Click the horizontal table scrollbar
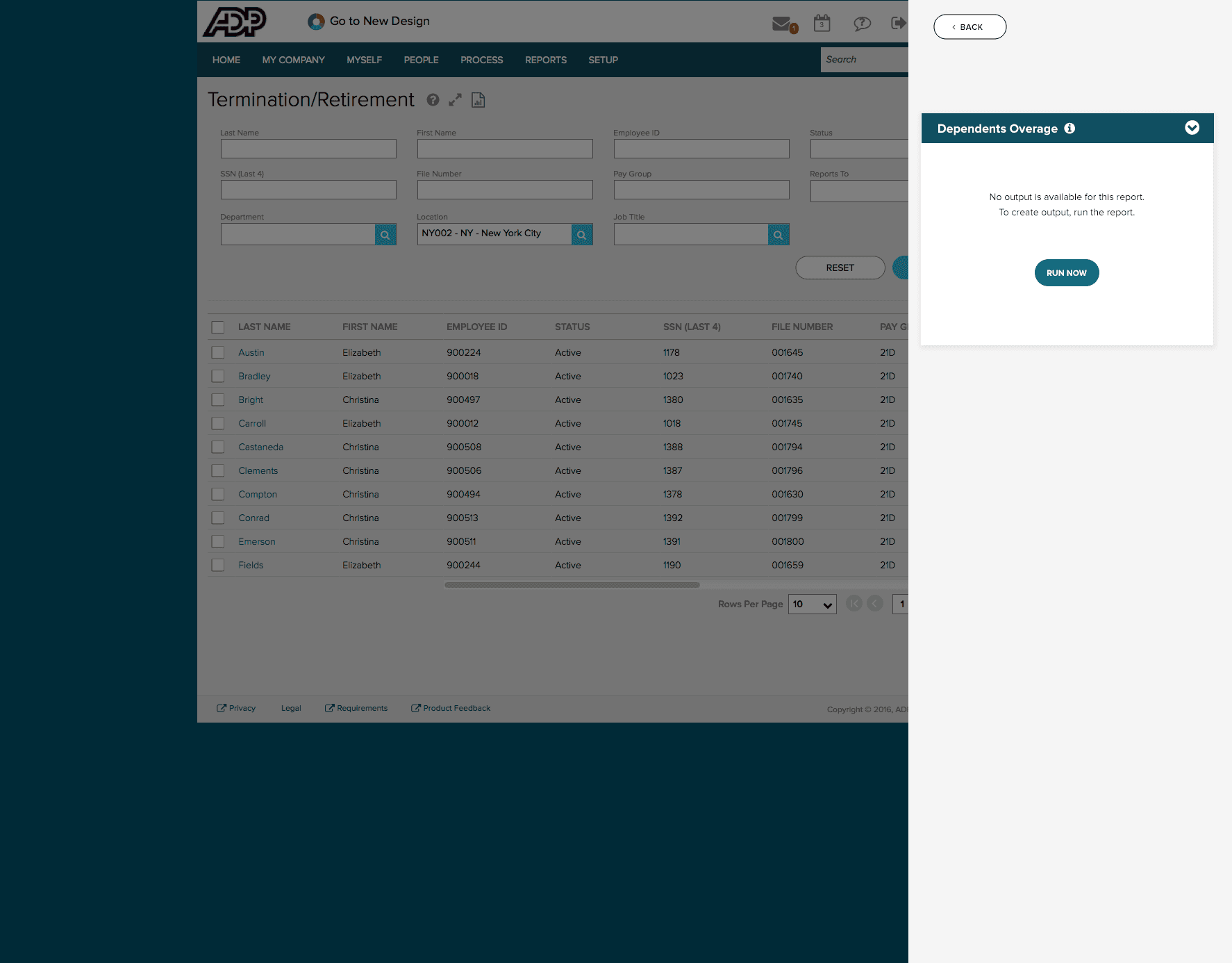This screenshot has width=1232, height=963. click(x=572, y=585)
